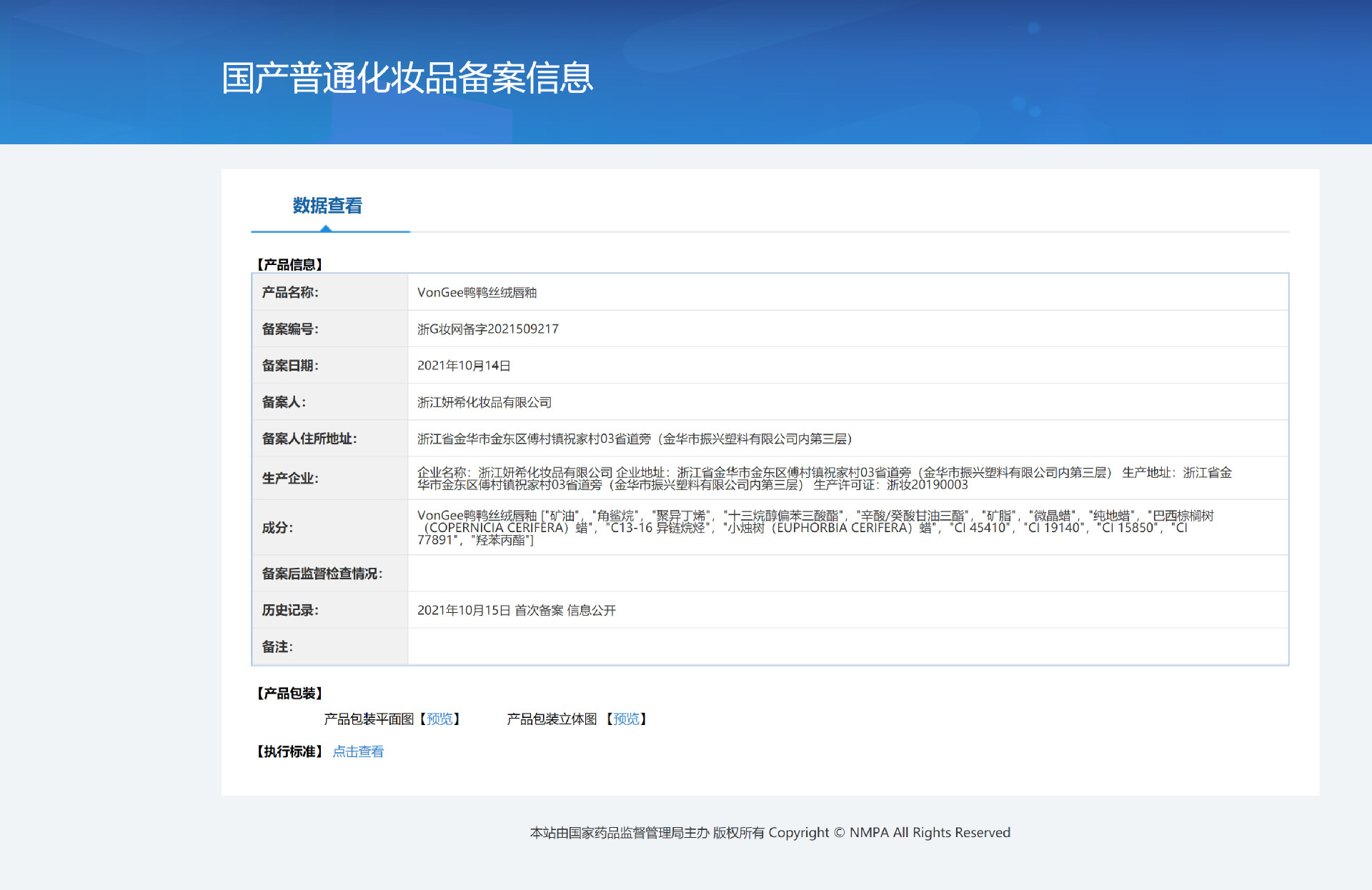The width and height of the screenshot is (1372, 890).
Task: Open 点击查看 link for 执行标准
Action: point(358,751)
